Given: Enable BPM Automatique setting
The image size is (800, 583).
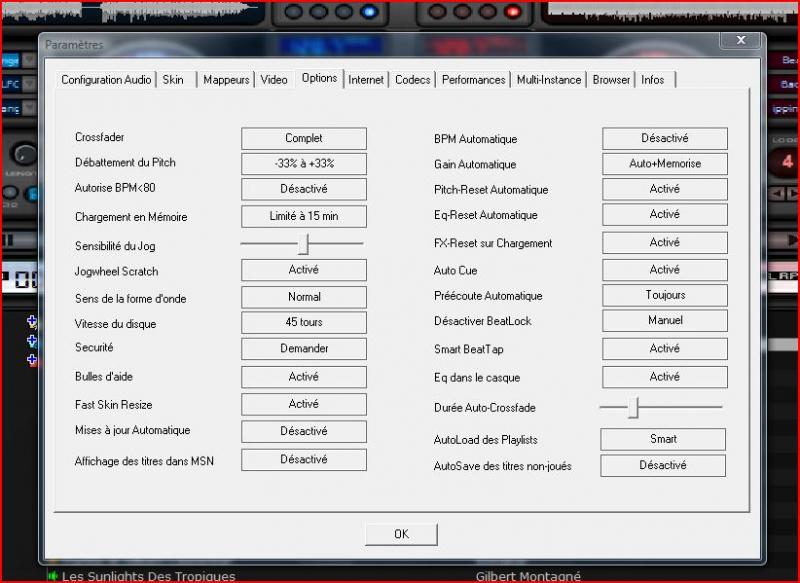Looking at the screenshot, I should click(664, 139).
